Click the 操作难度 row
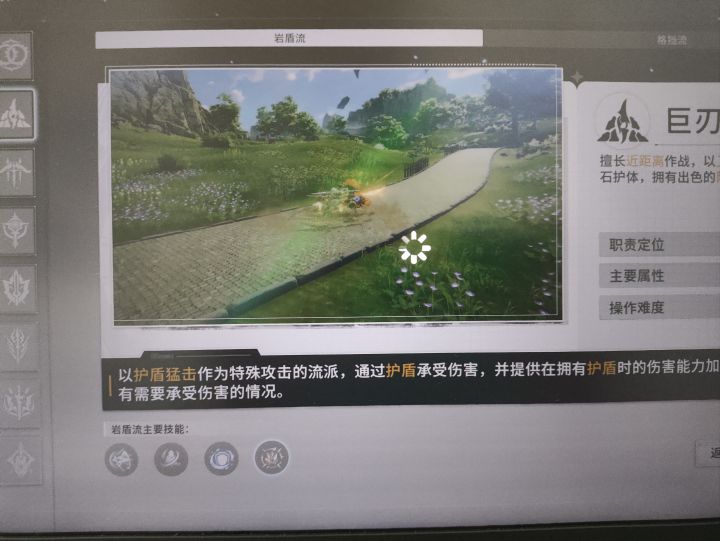The image size is (720, 541). point(659,307)
